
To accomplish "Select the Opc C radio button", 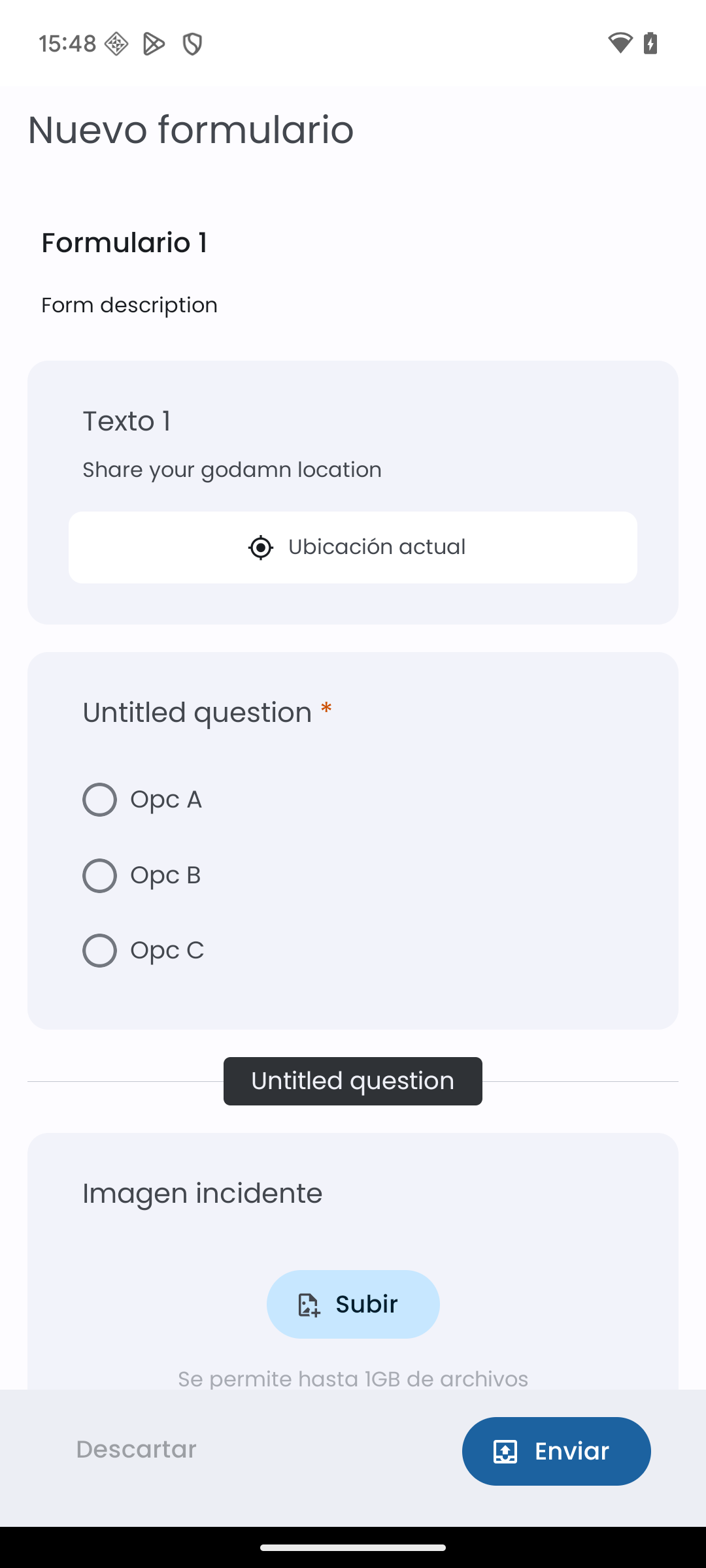I will pos(99,951).
